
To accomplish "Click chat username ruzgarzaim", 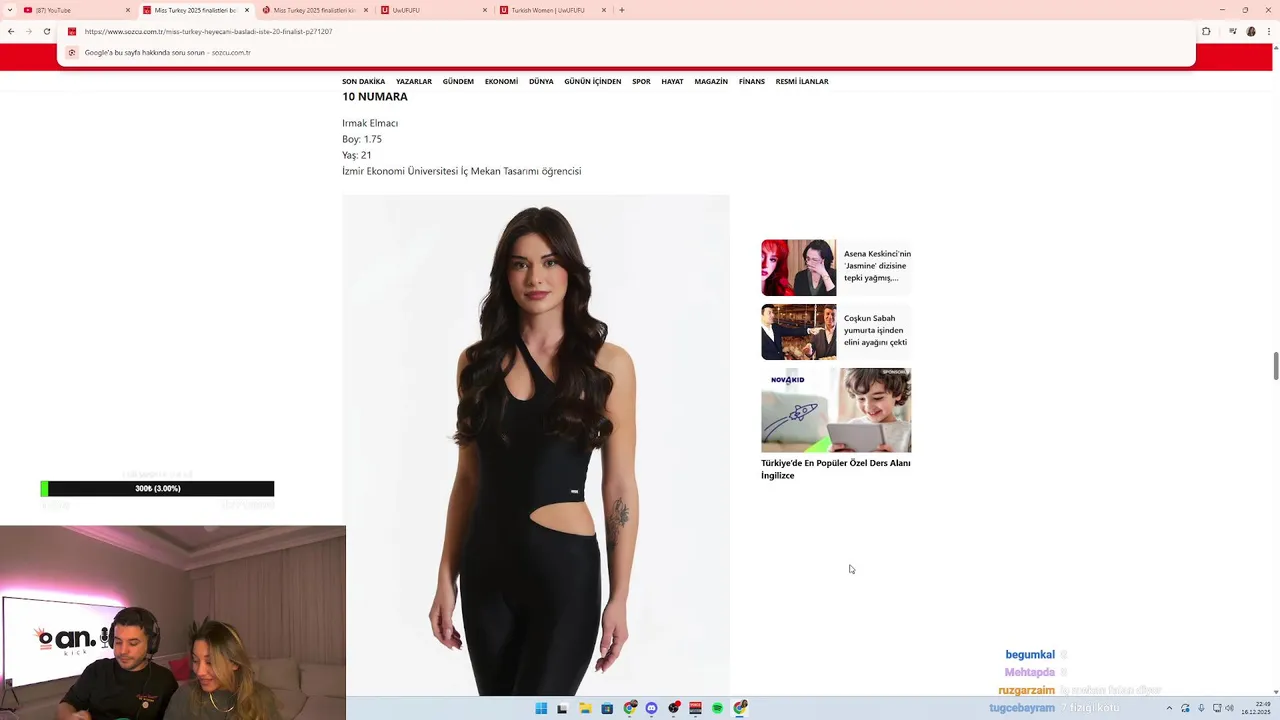I will tap(1027, 691).
